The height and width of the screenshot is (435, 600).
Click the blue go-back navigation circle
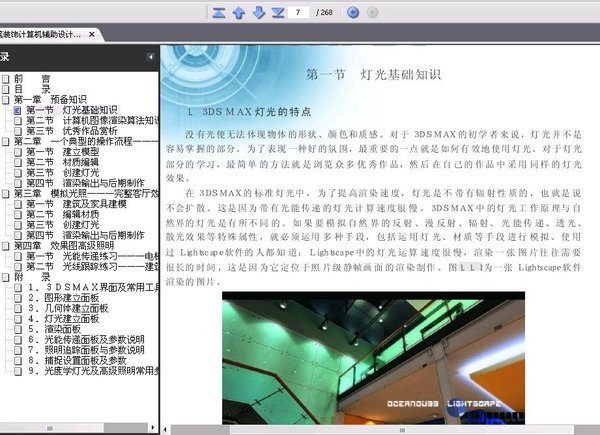[x=353, y=12]
